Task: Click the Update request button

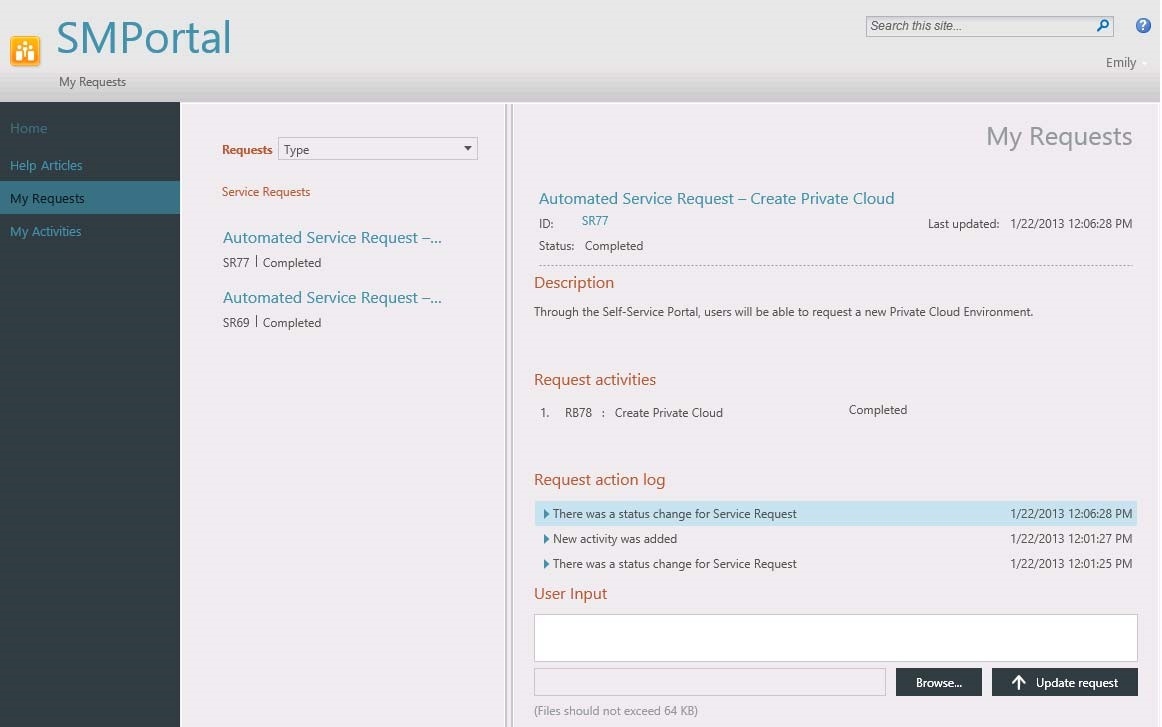Action: point(1064,683)
